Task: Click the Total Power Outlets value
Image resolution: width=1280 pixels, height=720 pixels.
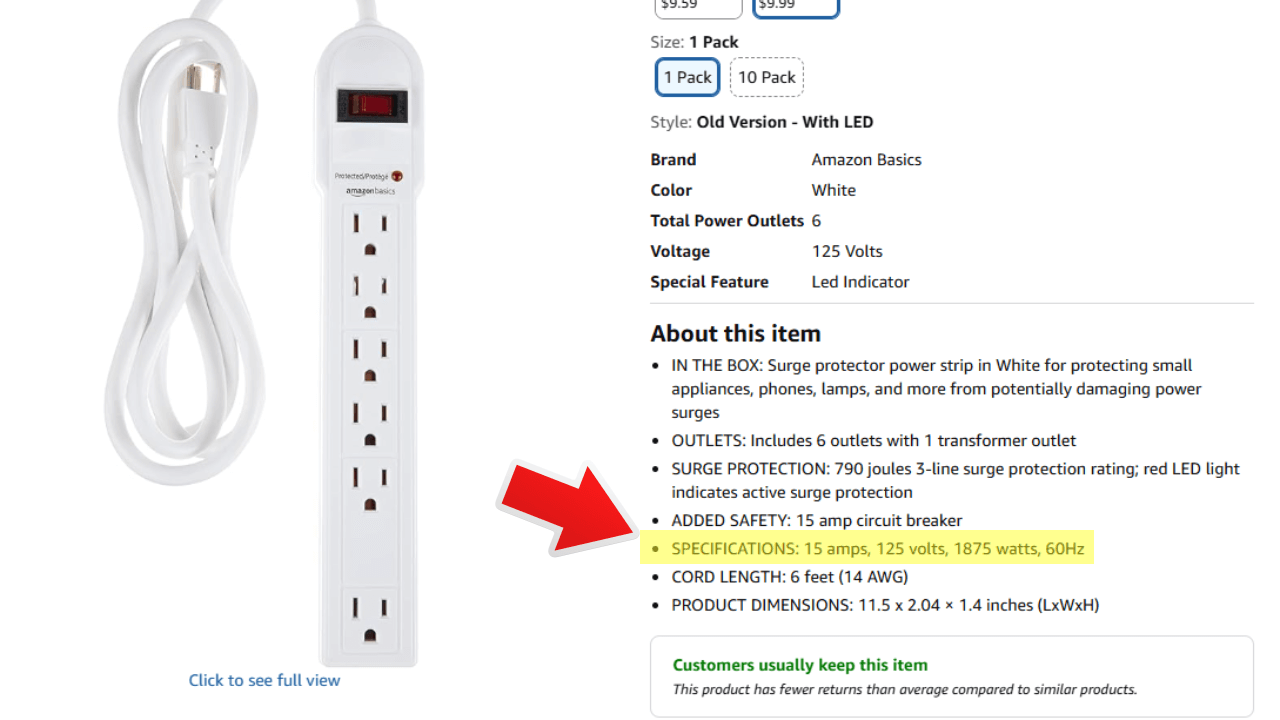Action: [815, 220]
